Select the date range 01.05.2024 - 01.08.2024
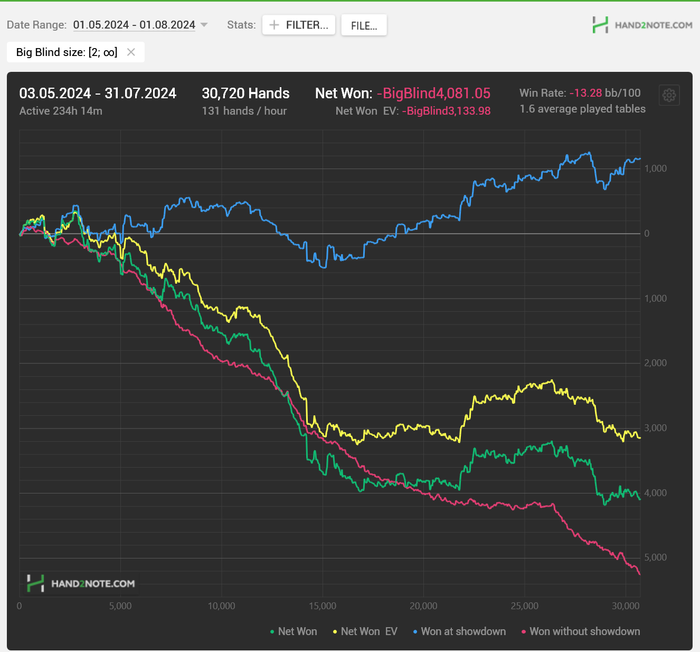Viewport: 700px width, 652px height. point(134,25)
